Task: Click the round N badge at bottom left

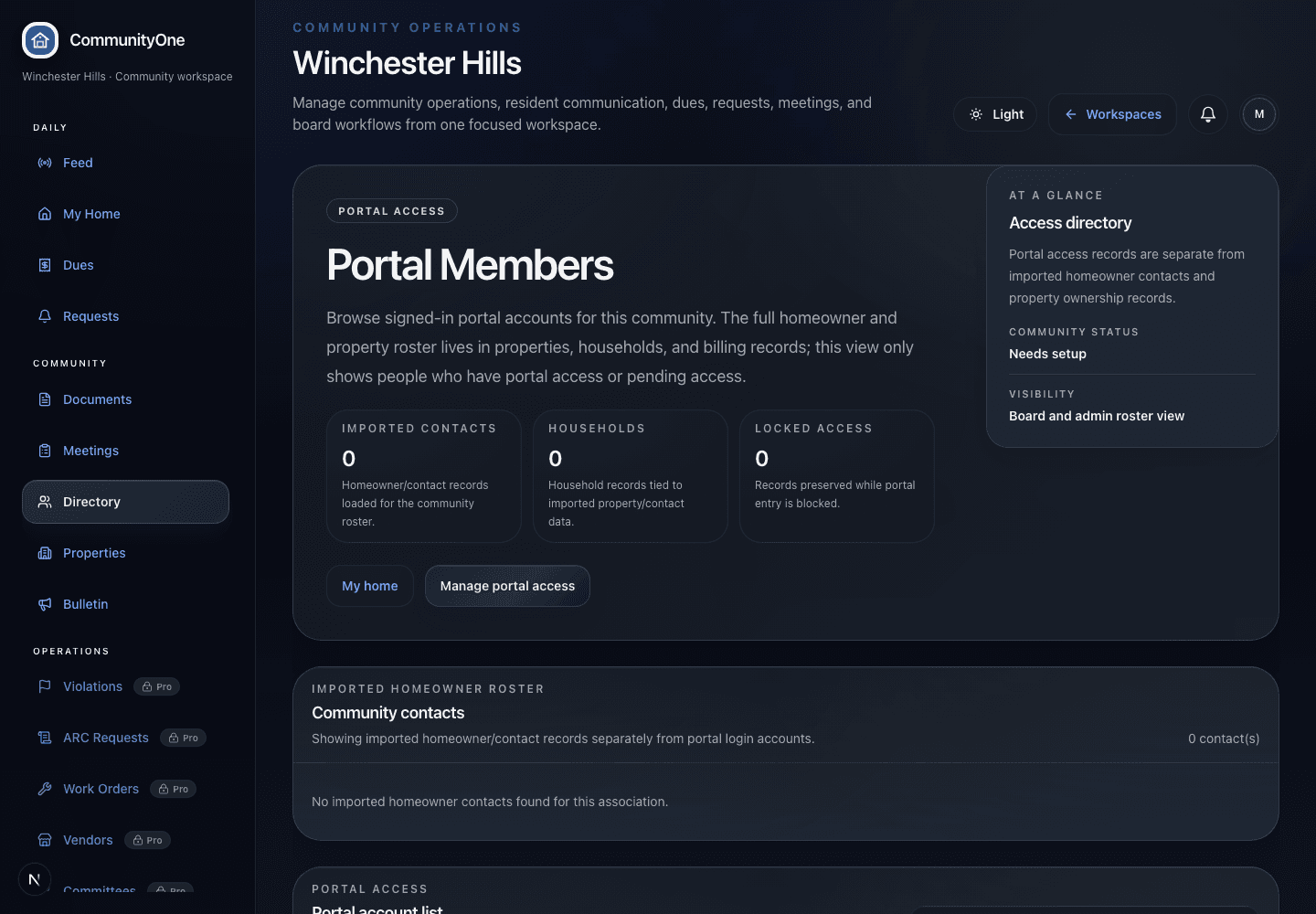Action: tap(35, 879)
